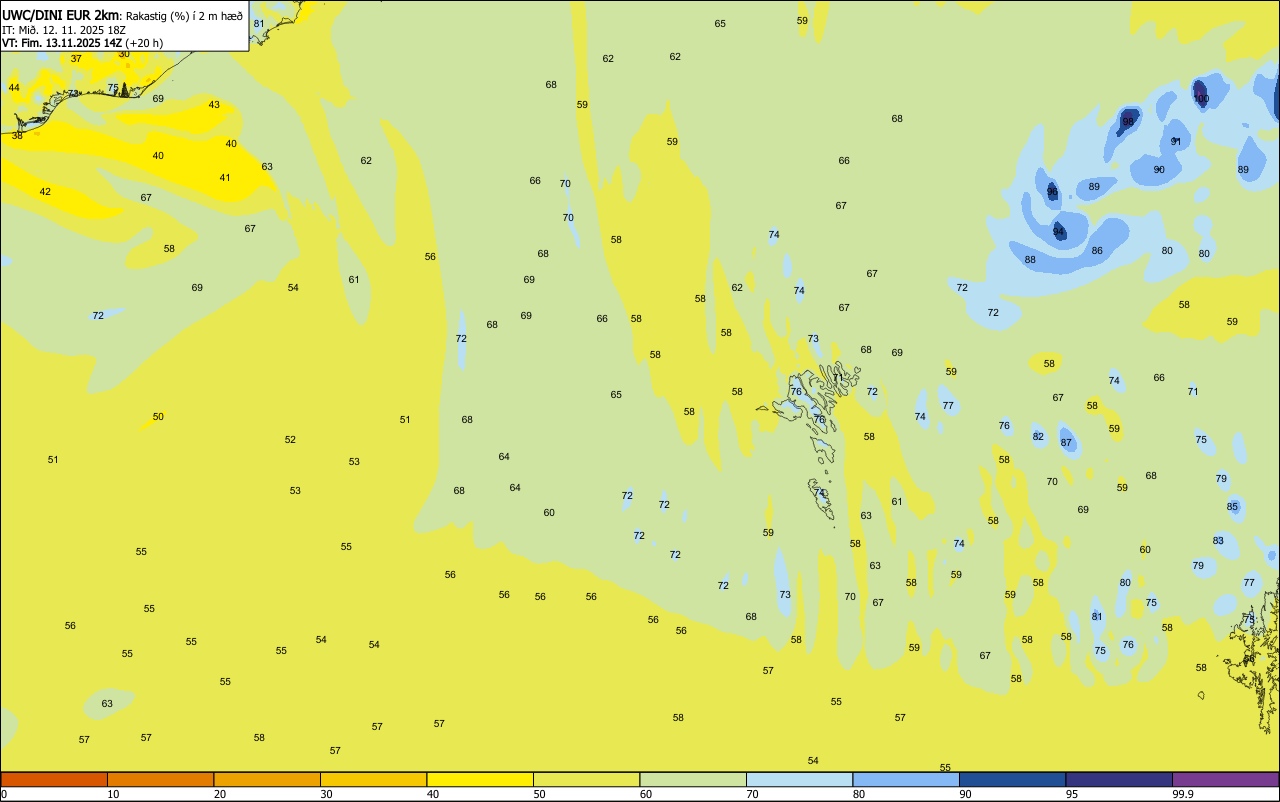Viewport: 1280px width, 802px height.
Task: Click the map value 42
Action: pos(45,192)
